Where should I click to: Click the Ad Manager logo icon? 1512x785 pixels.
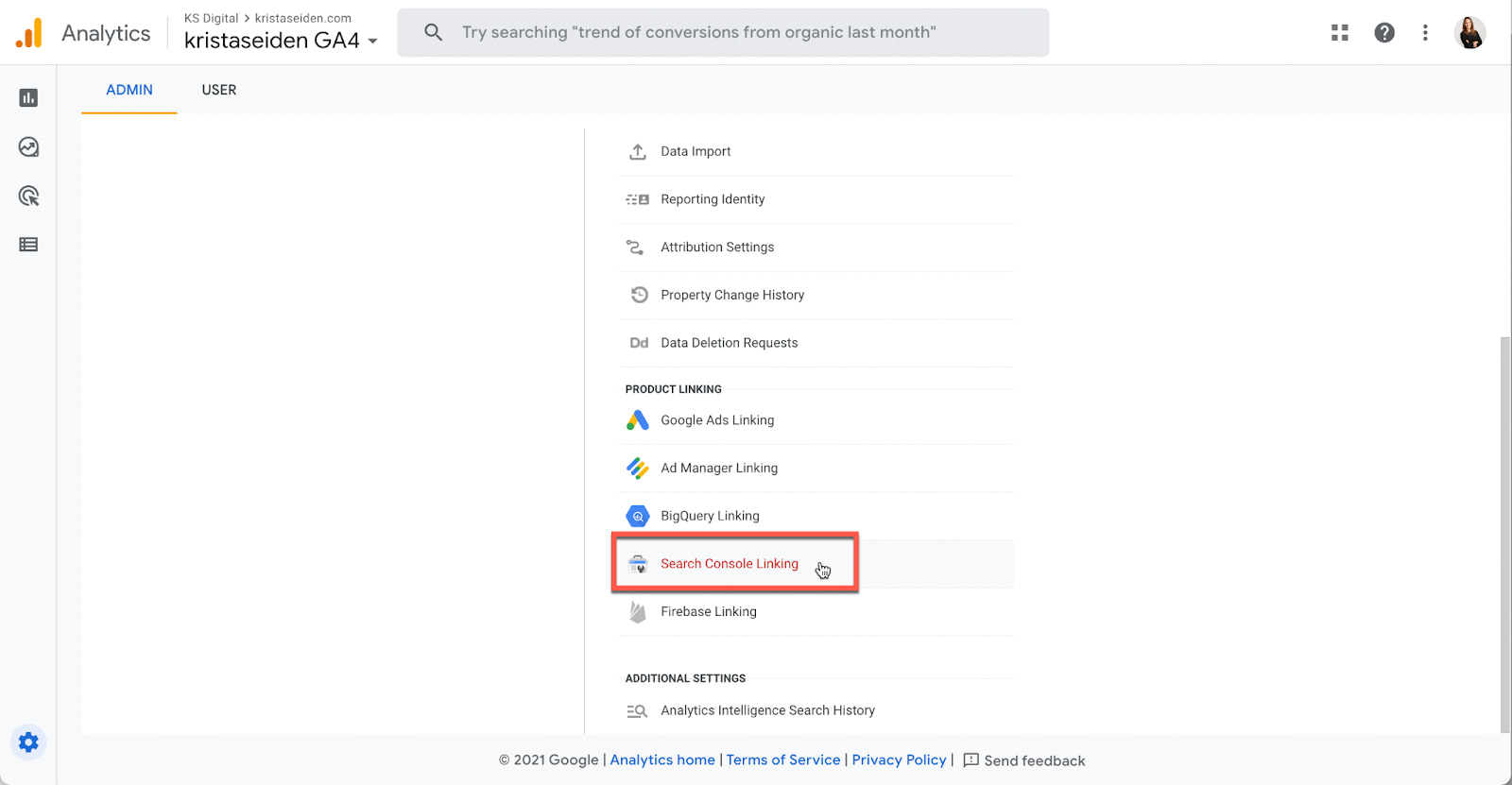(x=638, y=469)
